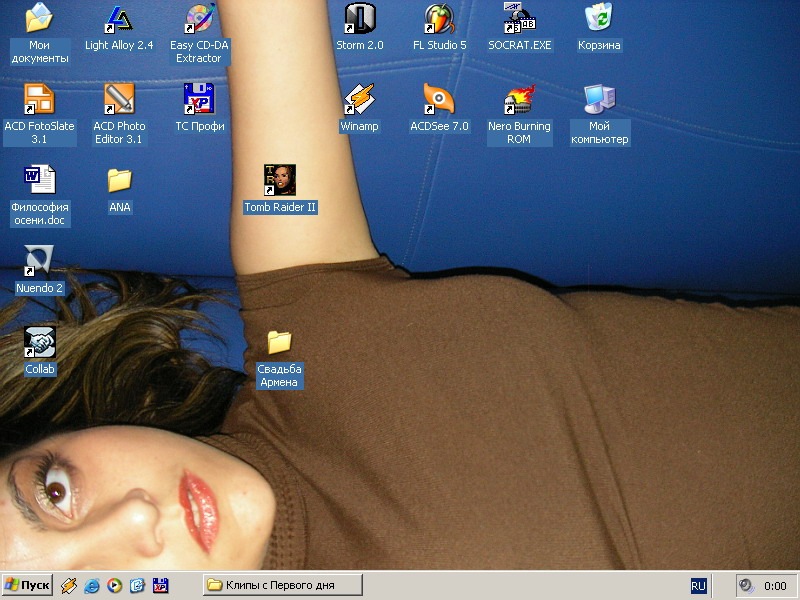Select the ACDSee 7.0 desktop icon
The image size is (800, 600).
tap(439, 100)
